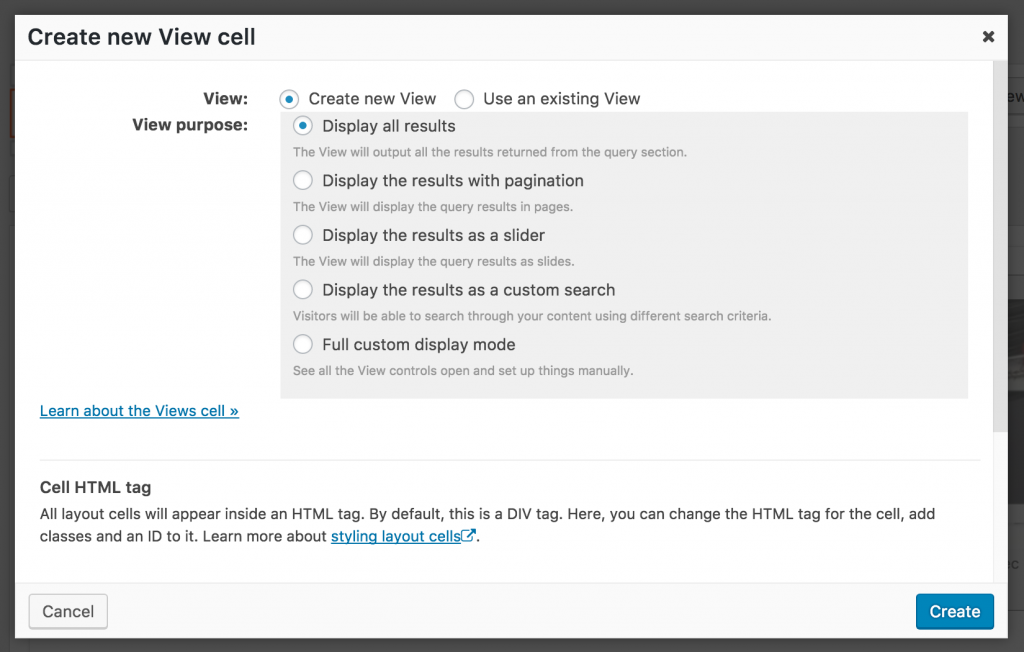
Task: Choose Display all results purpose
Action: pyautogui.click(x=302, y=125)
